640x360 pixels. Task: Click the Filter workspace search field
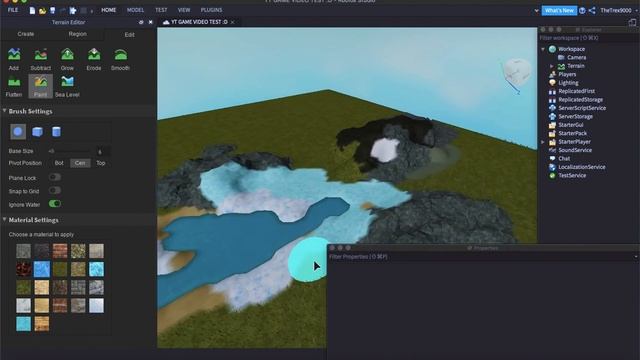click(x=588, y=38)
